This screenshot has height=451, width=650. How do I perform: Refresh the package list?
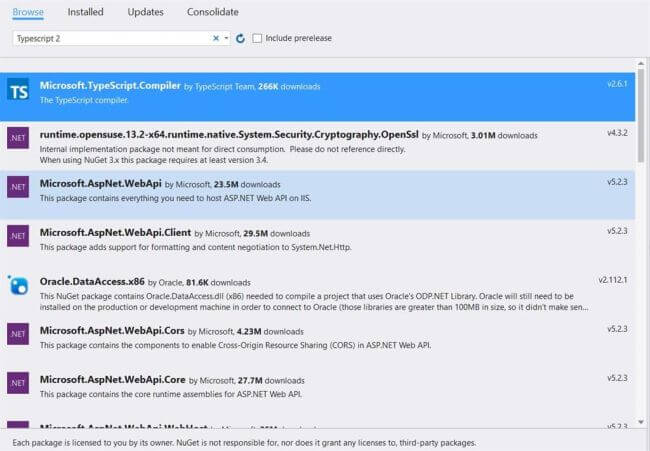pyautogui.click(x=240, y=39)
